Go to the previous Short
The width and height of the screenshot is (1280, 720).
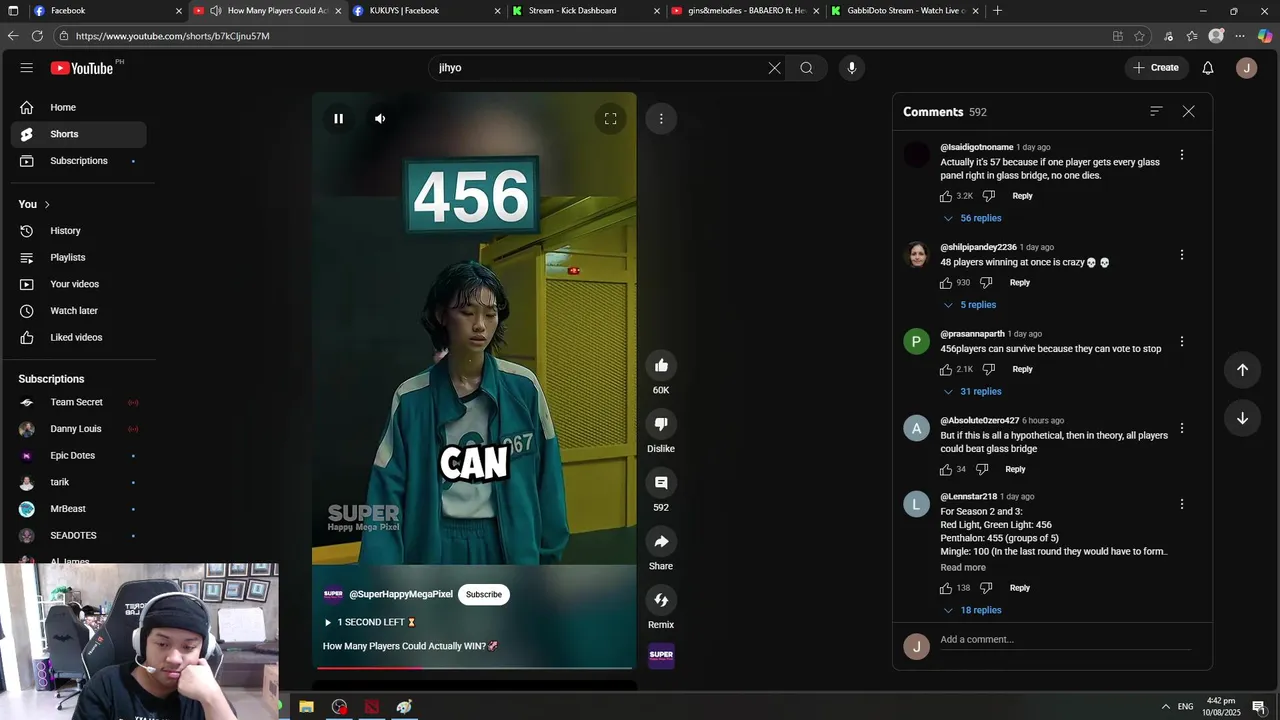(1242, 370)
